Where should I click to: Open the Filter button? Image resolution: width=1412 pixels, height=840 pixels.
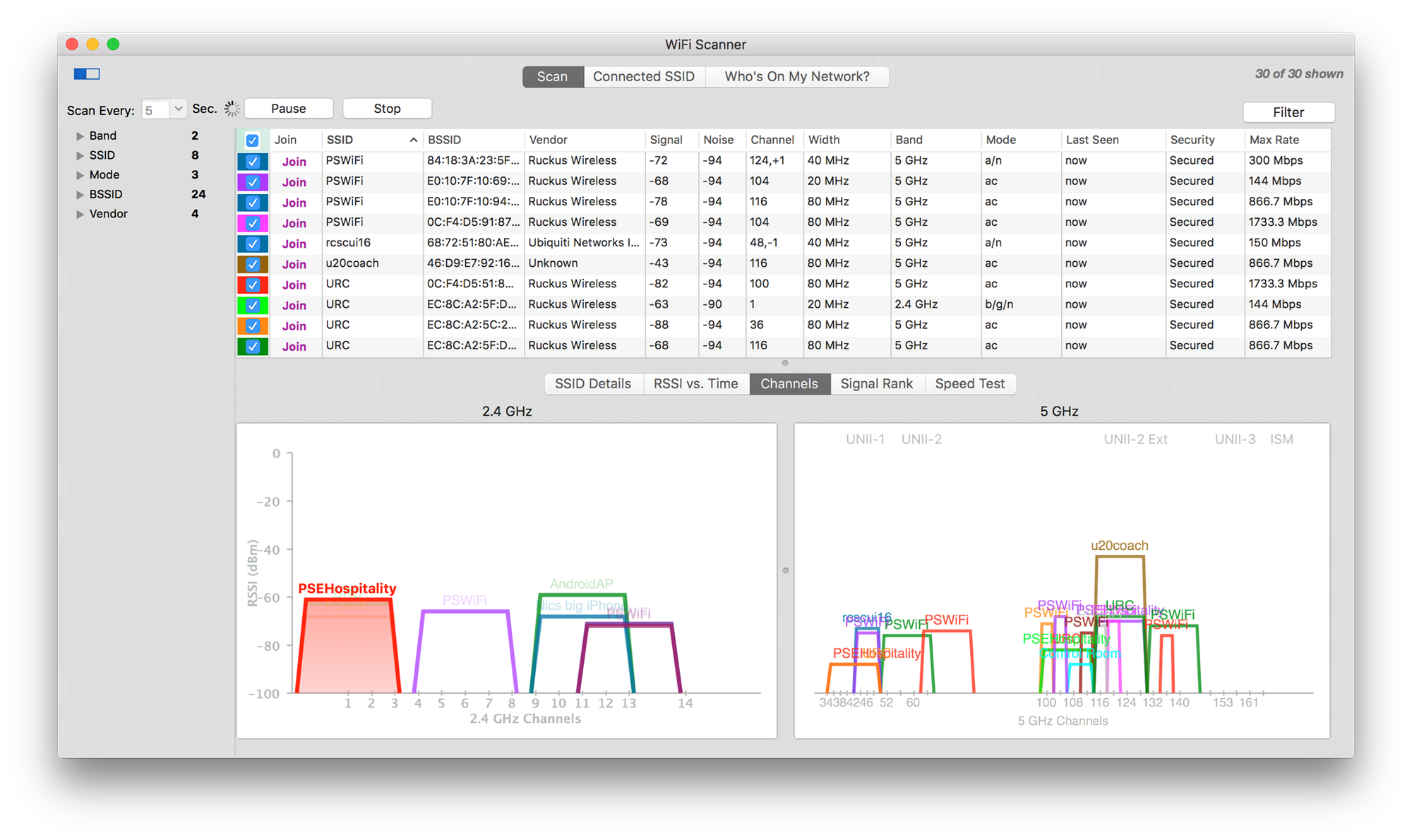point(1288,113)
